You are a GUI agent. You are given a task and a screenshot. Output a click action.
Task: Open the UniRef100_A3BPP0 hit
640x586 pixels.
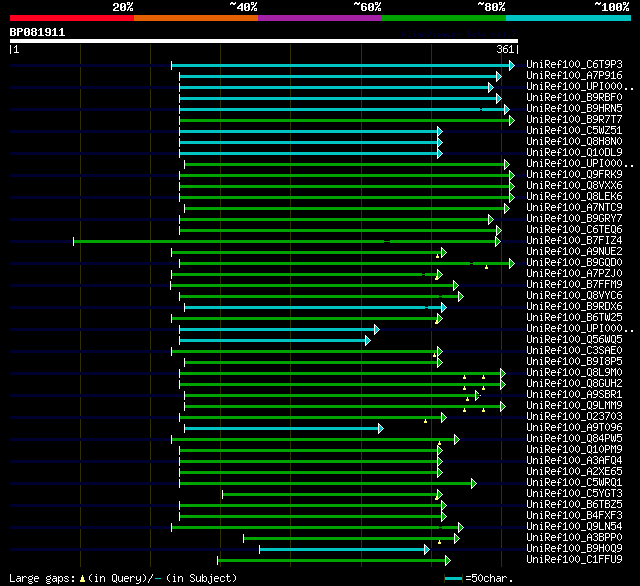click(x=574, y=538)
